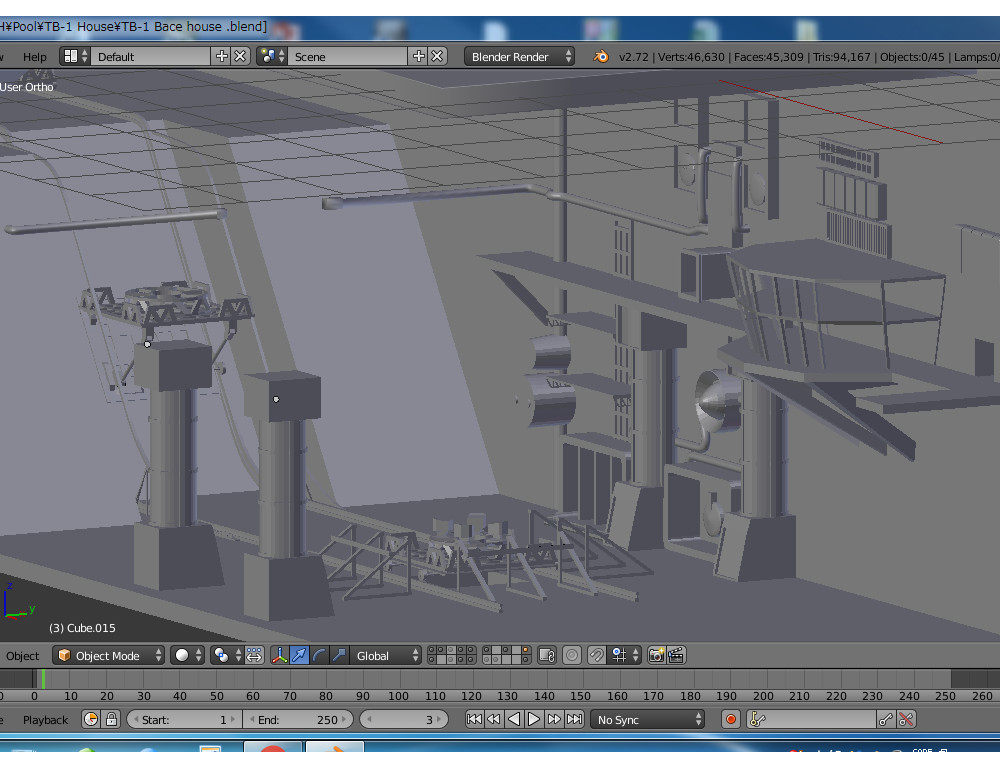Open the Global transform orientation dropdown

pos(385,655)
